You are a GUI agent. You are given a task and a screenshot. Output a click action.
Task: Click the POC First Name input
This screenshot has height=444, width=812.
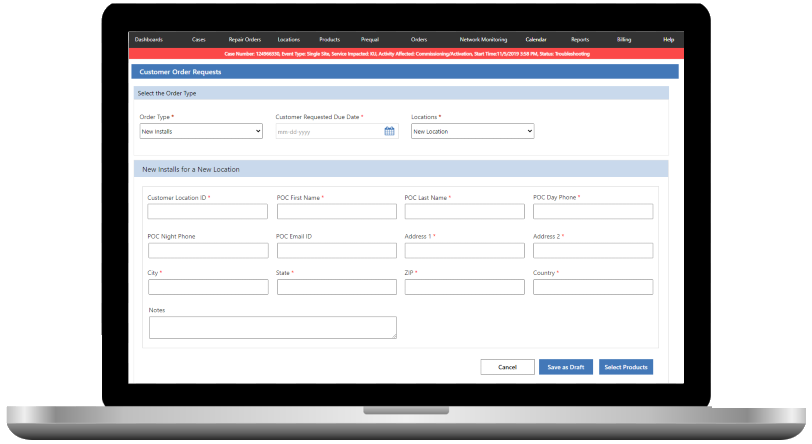point(336,212)
